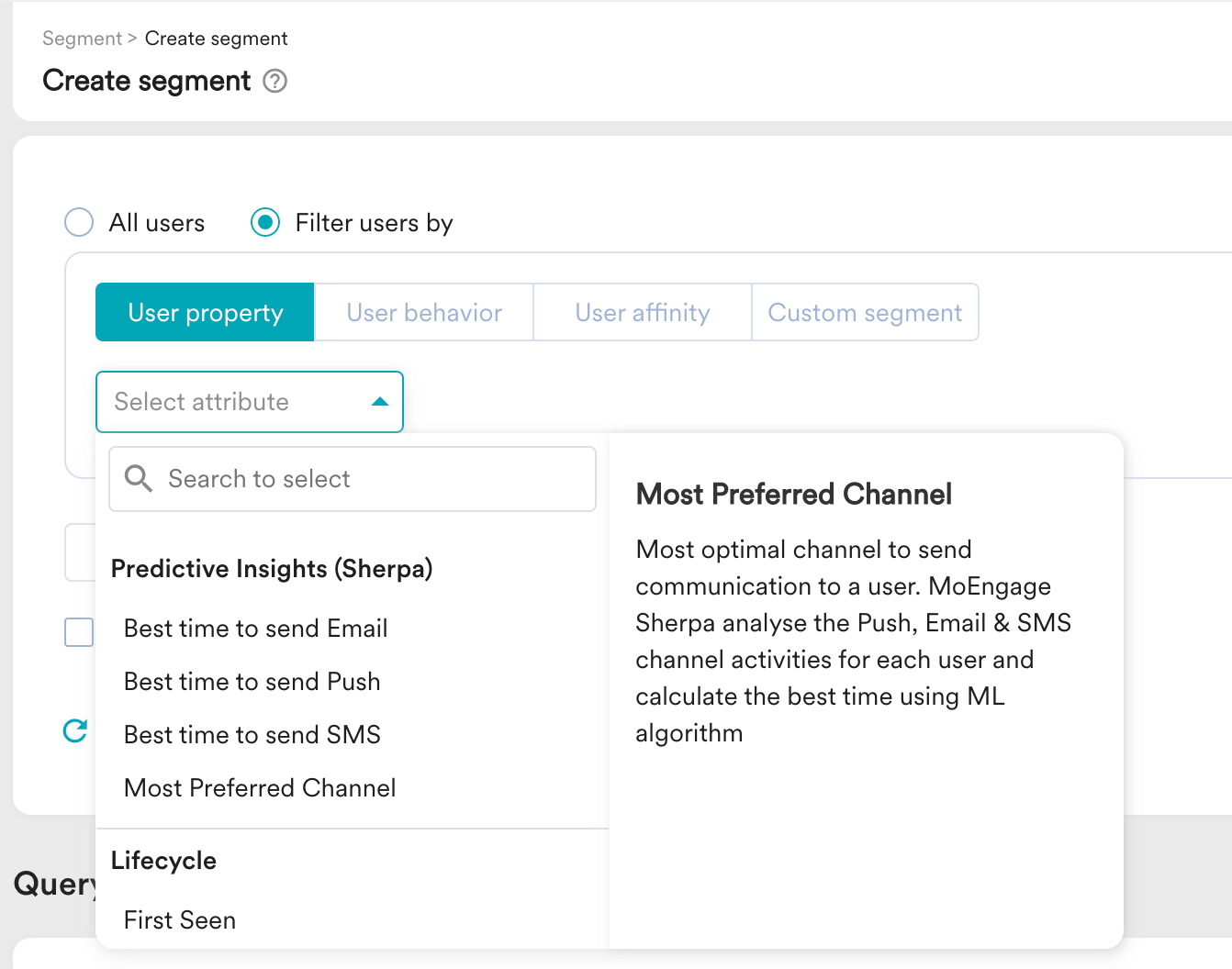The image size is (1232, 969).
Task: Select the Filter users by radio button
Action: click(265, 223)
